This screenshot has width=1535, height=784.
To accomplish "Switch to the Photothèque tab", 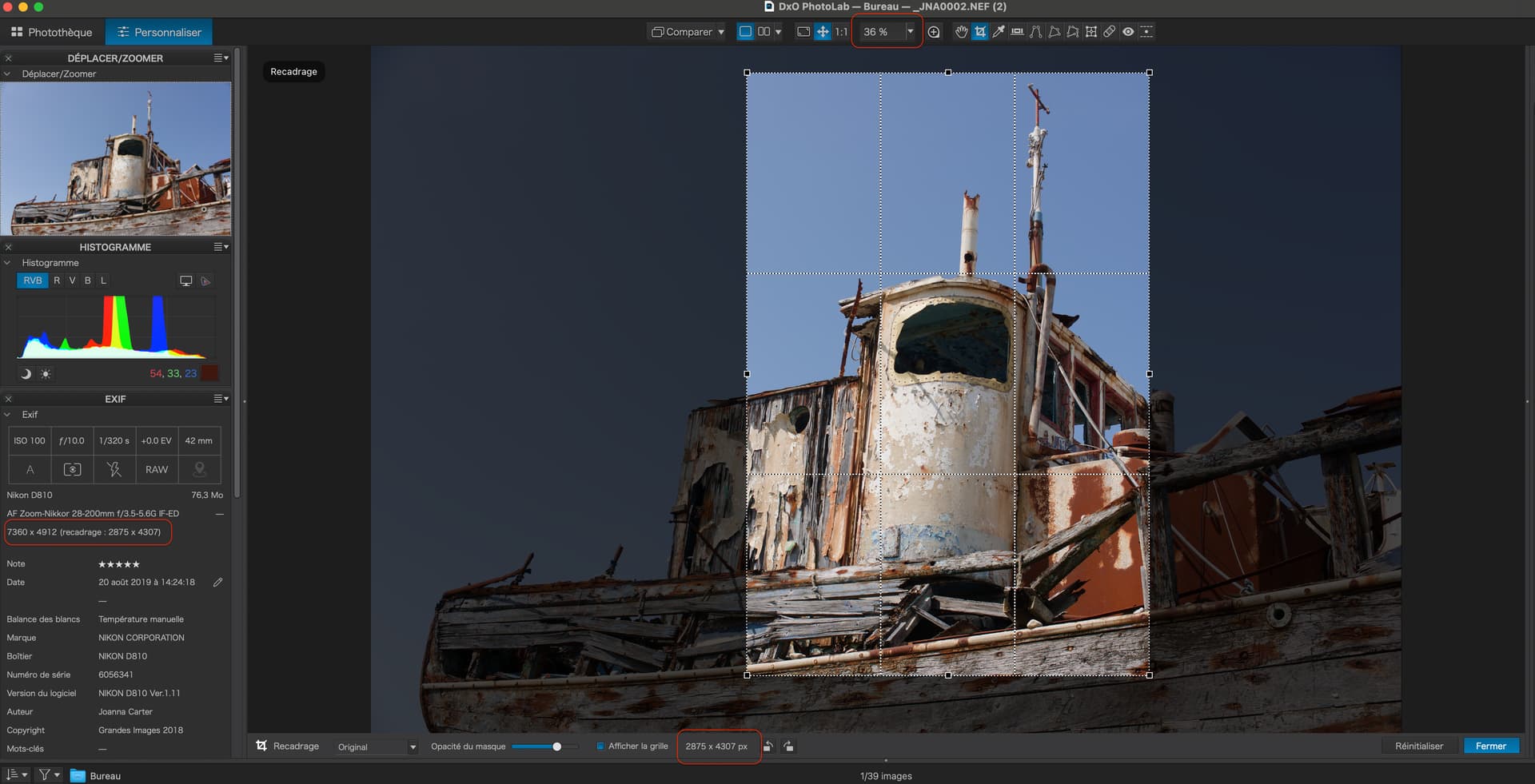I will pos(52,33).
